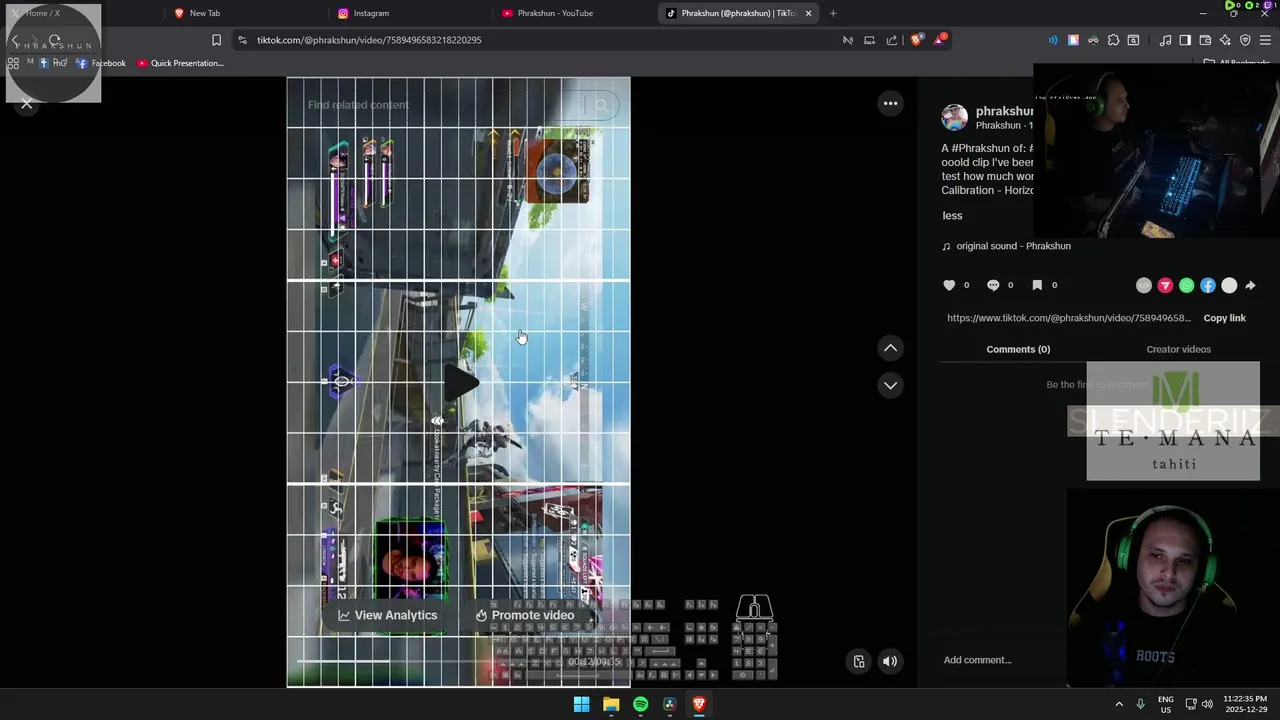
Task: Like the video with heart icon
Action: [x=949, y=285]
